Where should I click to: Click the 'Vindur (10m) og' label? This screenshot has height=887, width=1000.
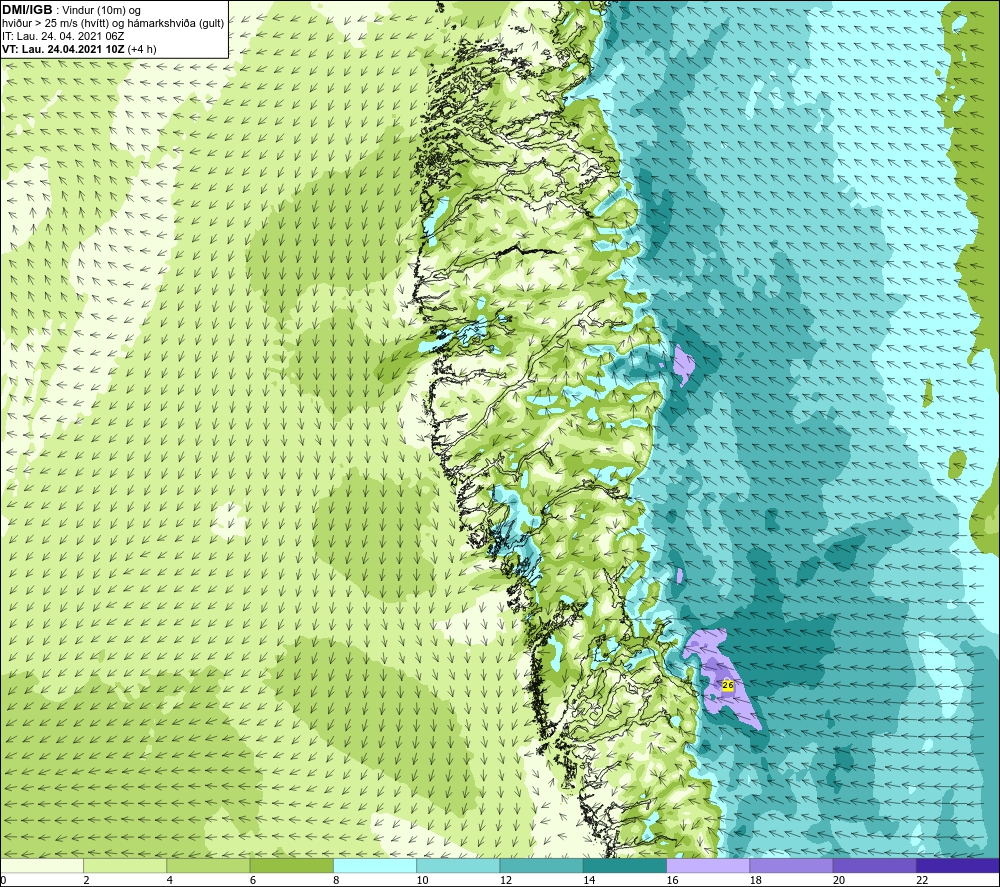click(103, 11)
